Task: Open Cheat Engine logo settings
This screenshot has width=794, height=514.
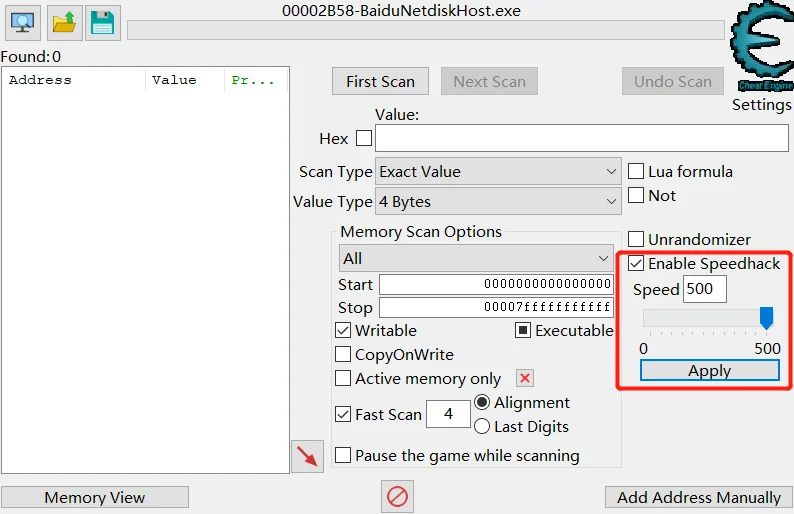Action: coord(762,47)
